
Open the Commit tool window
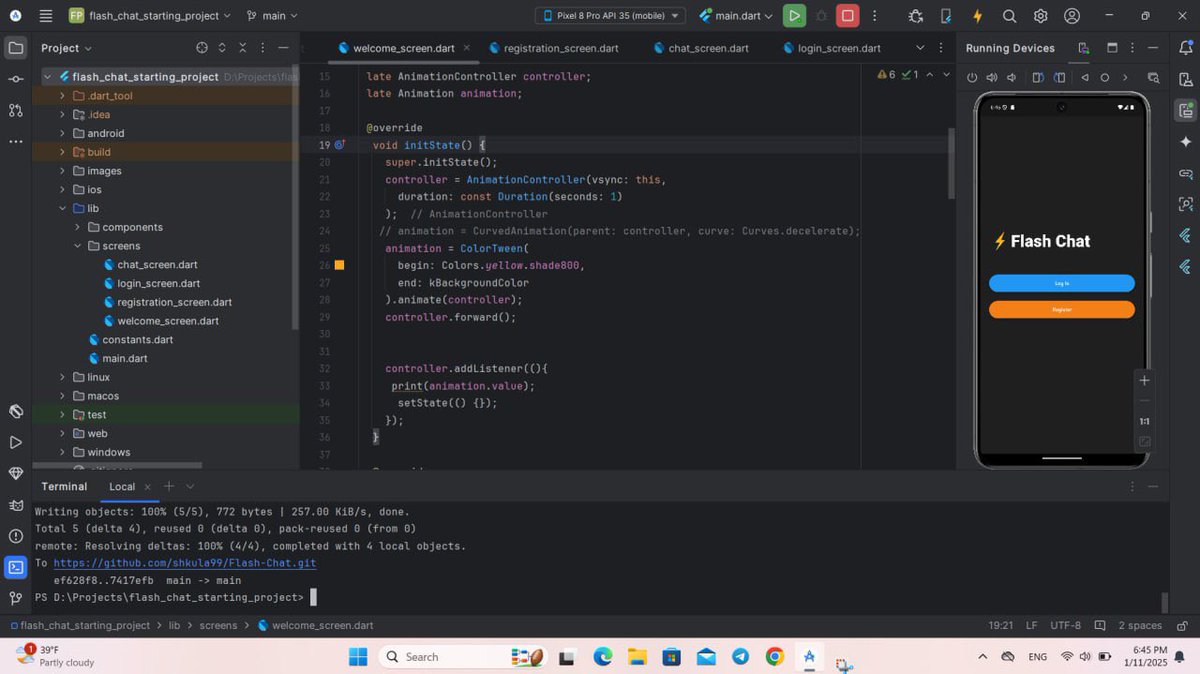[x=16, y=79]
